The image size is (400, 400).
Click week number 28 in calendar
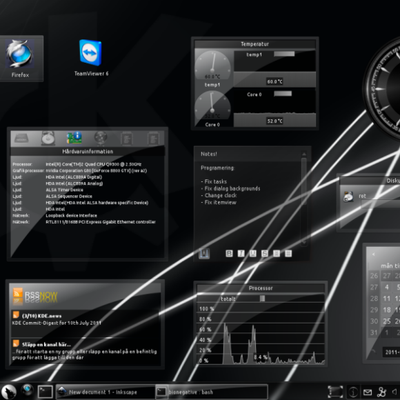pos(374,299)
